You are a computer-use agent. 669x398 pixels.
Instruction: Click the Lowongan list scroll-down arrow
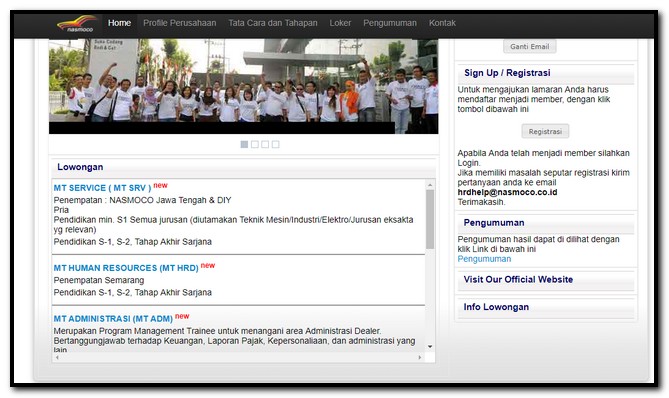430,346
